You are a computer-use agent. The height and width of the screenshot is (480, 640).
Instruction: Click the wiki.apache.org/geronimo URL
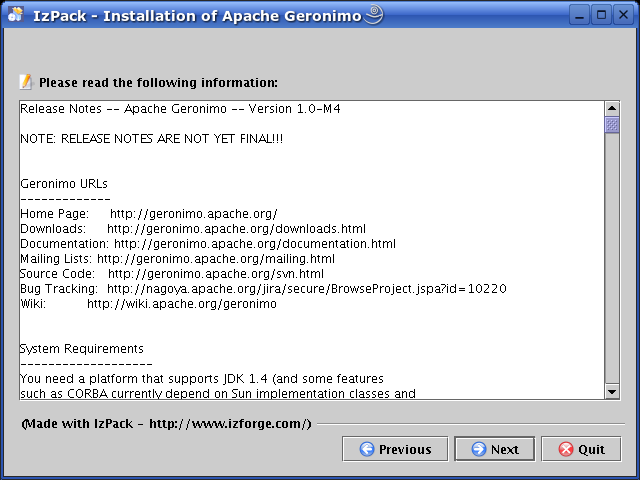tap(181, 304)
